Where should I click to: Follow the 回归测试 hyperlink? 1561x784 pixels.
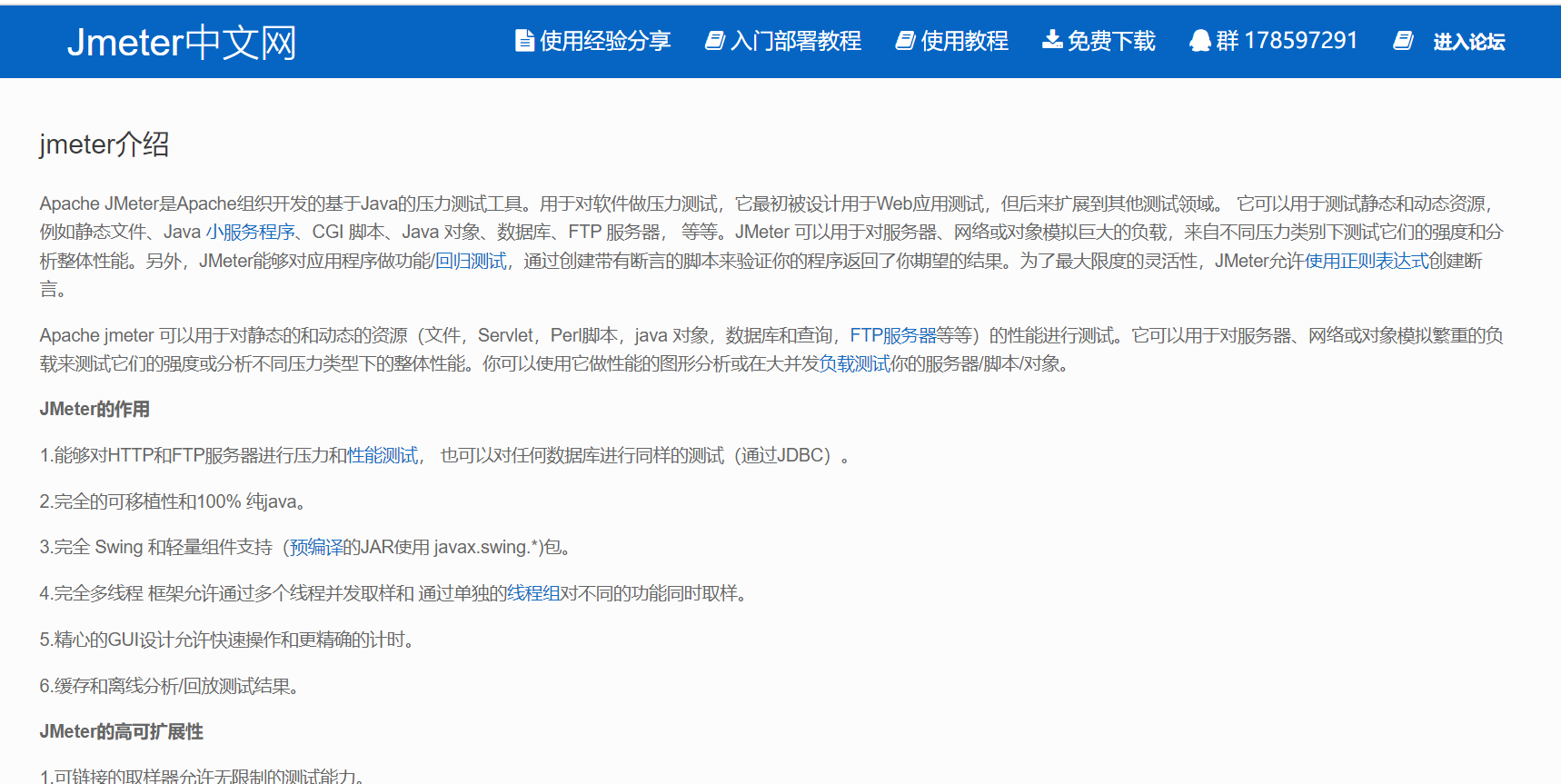point(471,262)
